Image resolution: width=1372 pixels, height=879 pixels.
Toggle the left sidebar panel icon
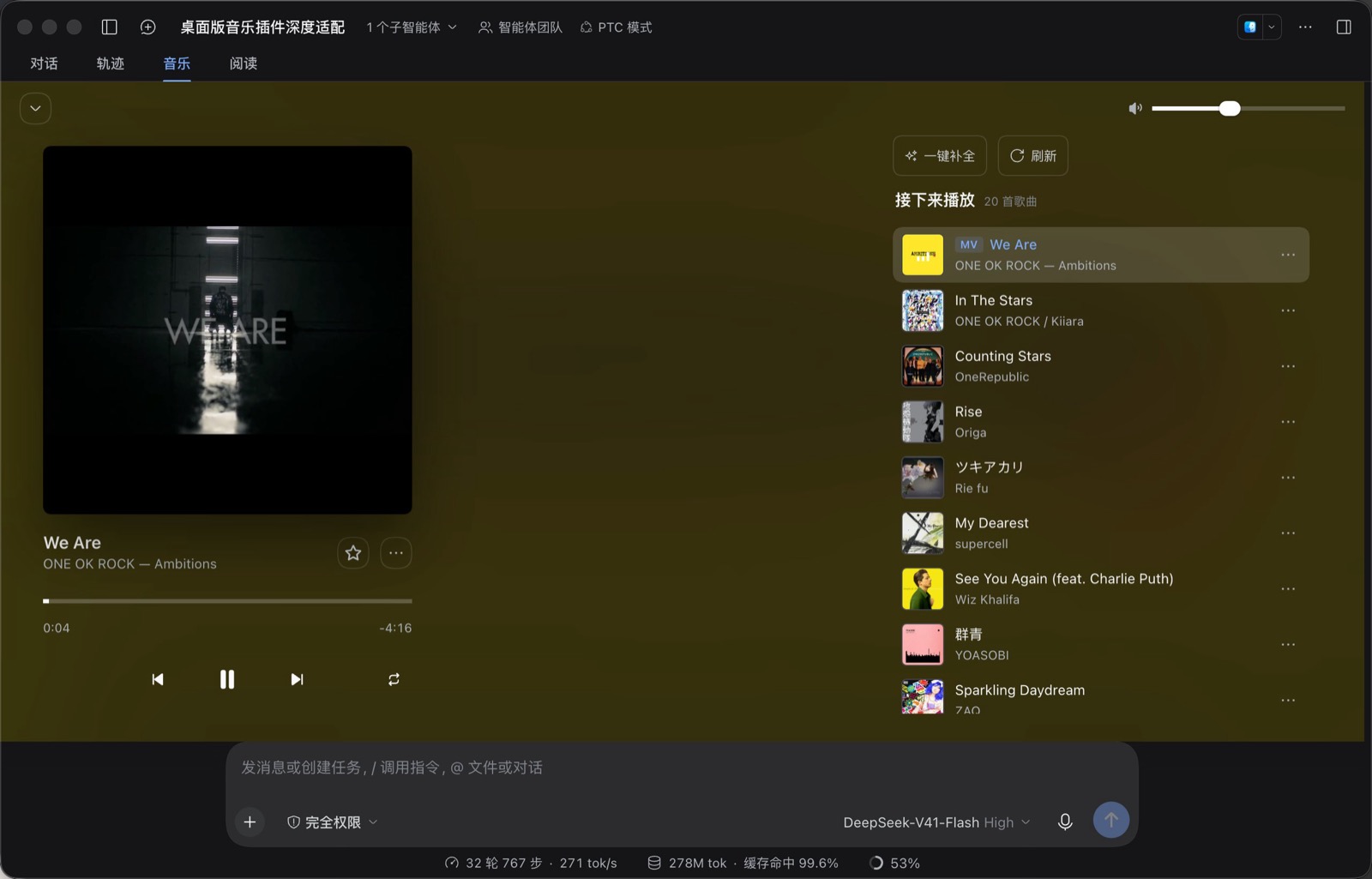[109, 27]
